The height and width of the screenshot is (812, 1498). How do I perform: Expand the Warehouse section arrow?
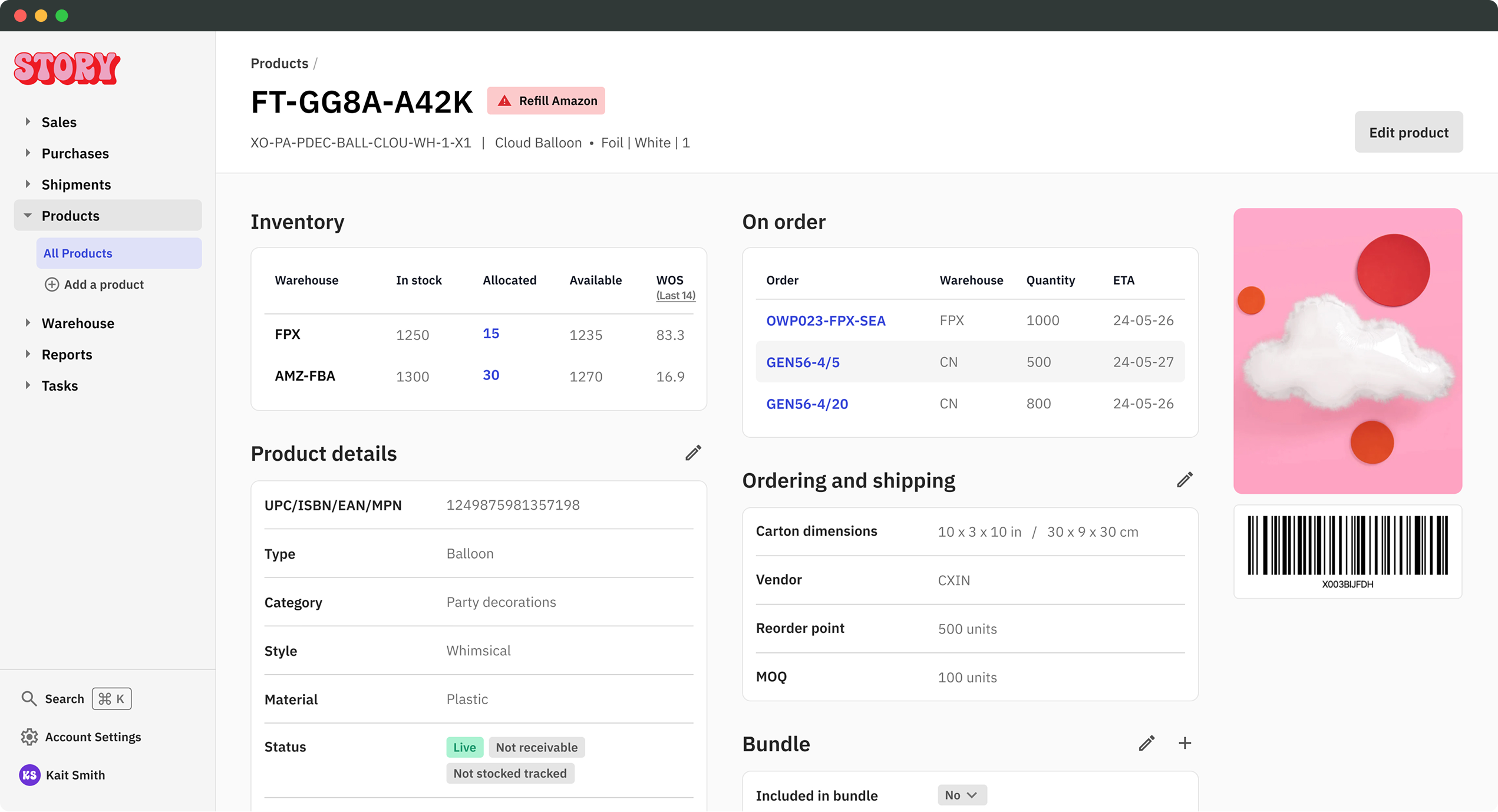(28, 323)
